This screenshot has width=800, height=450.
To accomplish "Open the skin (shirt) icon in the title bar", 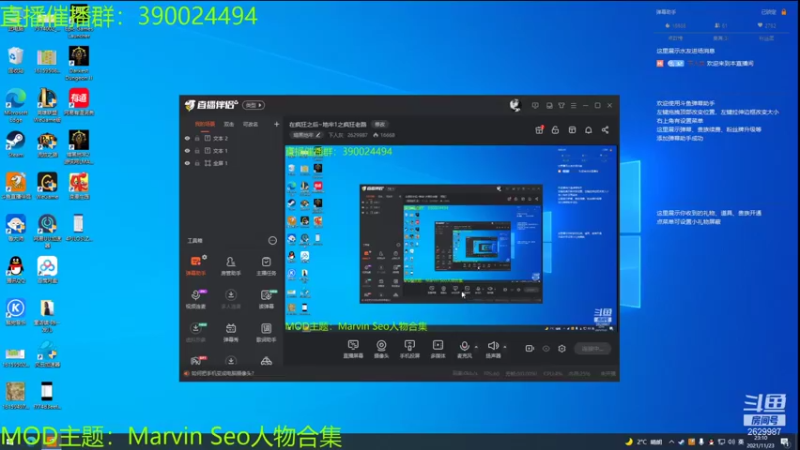I will coord(561,106).
